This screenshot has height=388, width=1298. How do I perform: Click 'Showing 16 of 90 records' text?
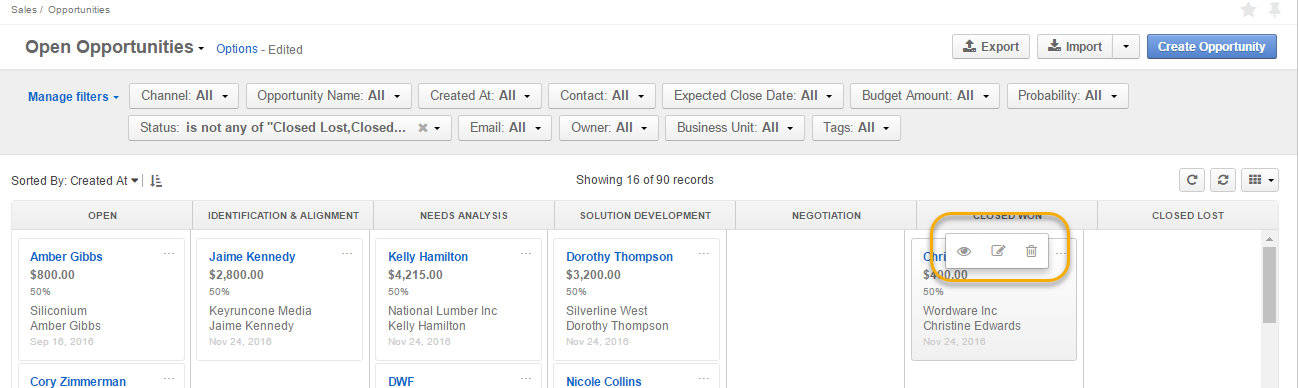645,180
